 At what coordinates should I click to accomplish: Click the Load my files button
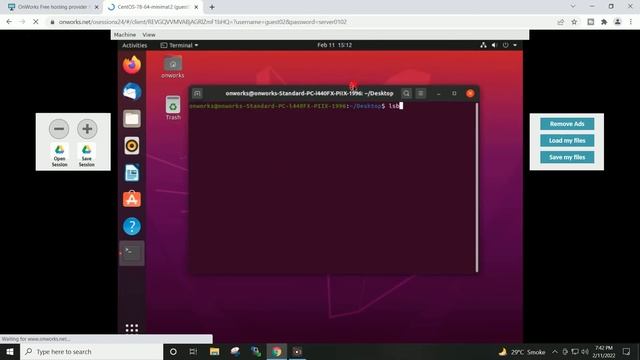[567, 140]
